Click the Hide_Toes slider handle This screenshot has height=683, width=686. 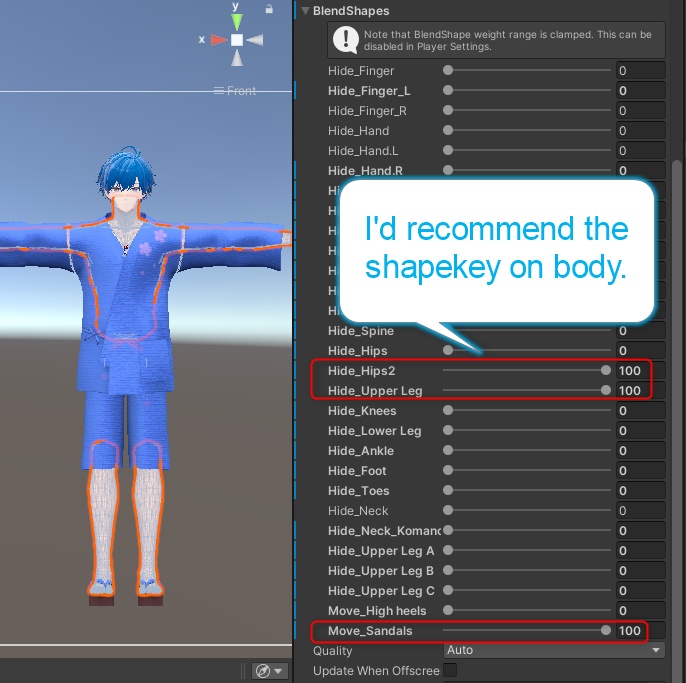coord(448,490)
